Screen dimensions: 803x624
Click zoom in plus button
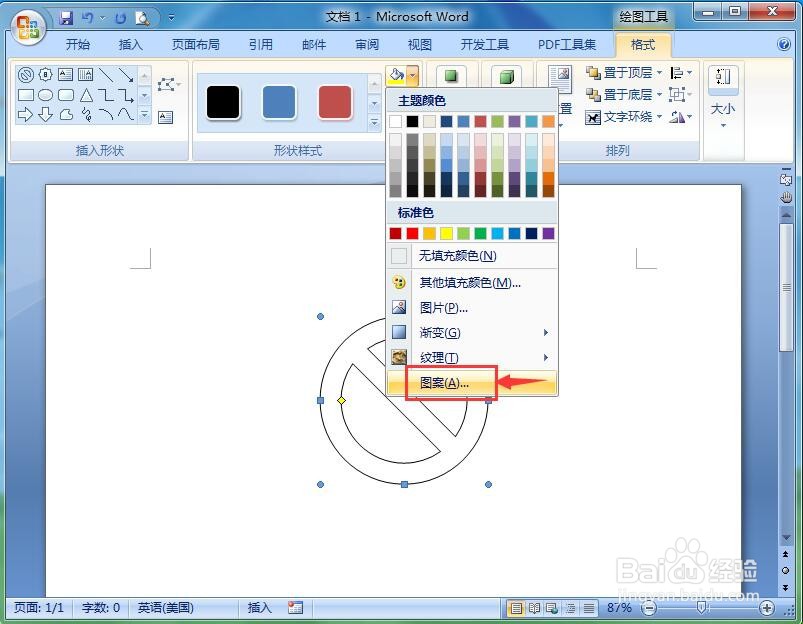pos(767,608)
